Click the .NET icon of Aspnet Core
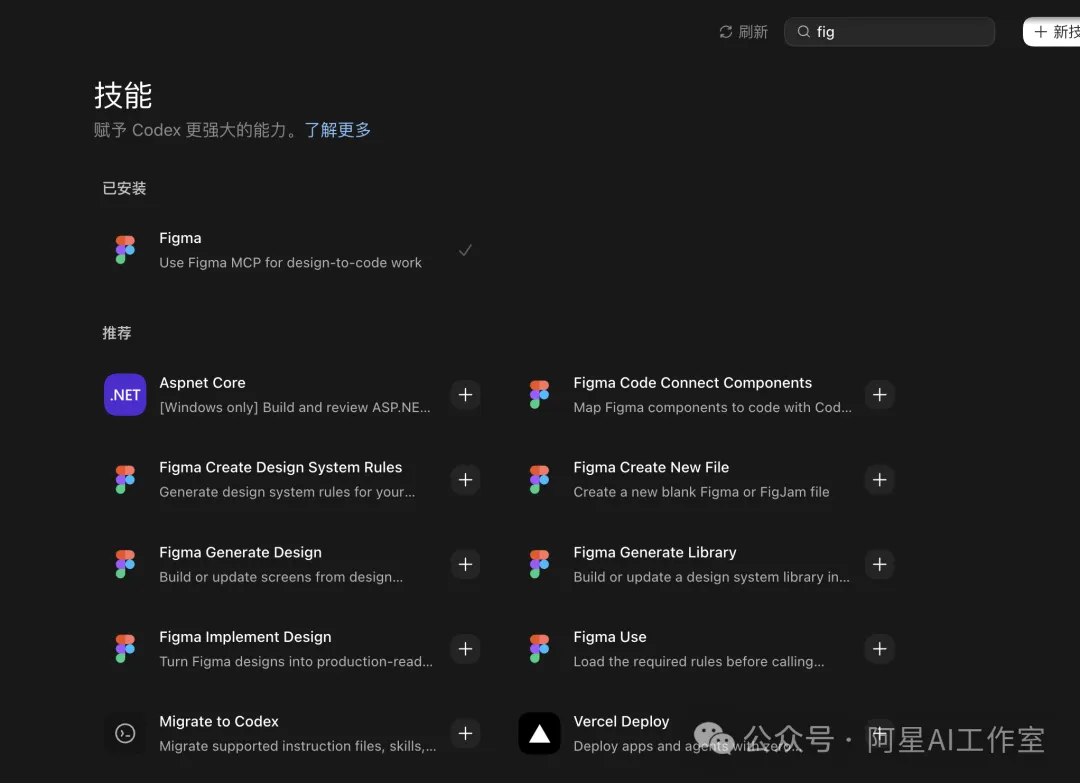 125,395
